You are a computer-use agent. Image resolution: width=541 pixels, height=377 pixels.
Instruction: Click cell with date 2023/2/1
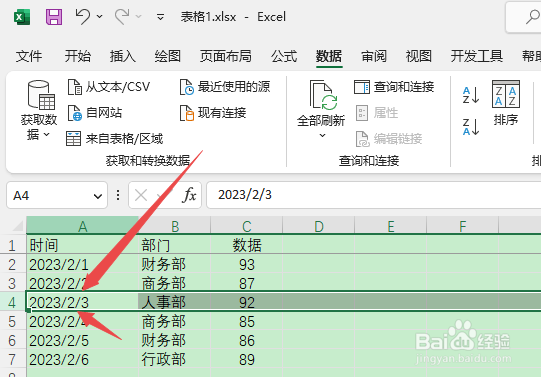(x=82, y=265)
